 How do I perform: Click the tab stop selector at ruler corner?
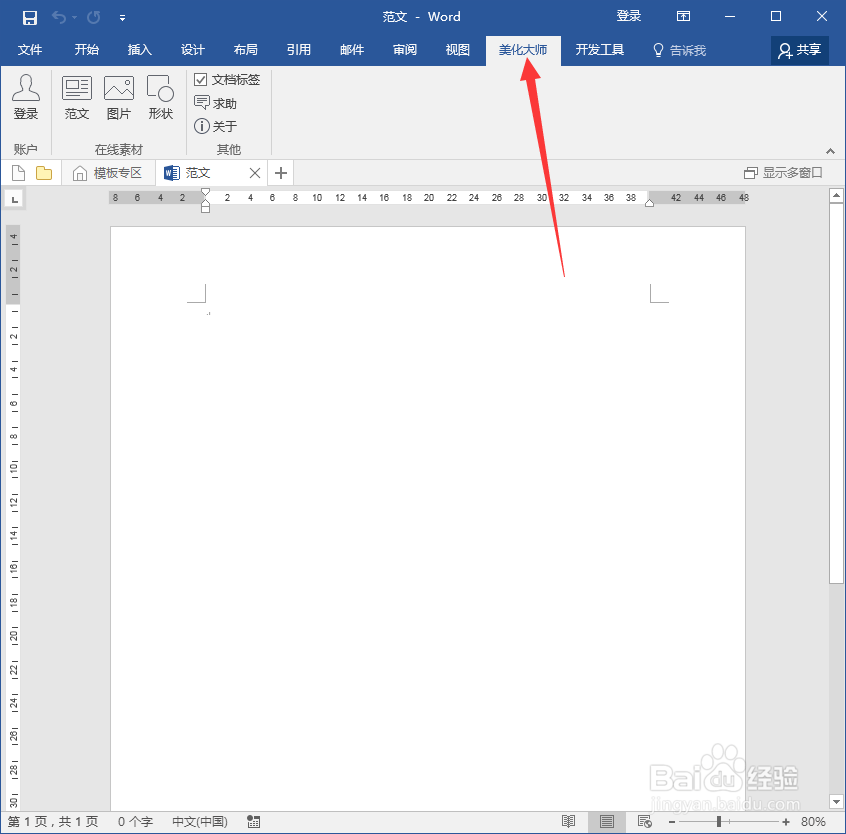(15, 199)
